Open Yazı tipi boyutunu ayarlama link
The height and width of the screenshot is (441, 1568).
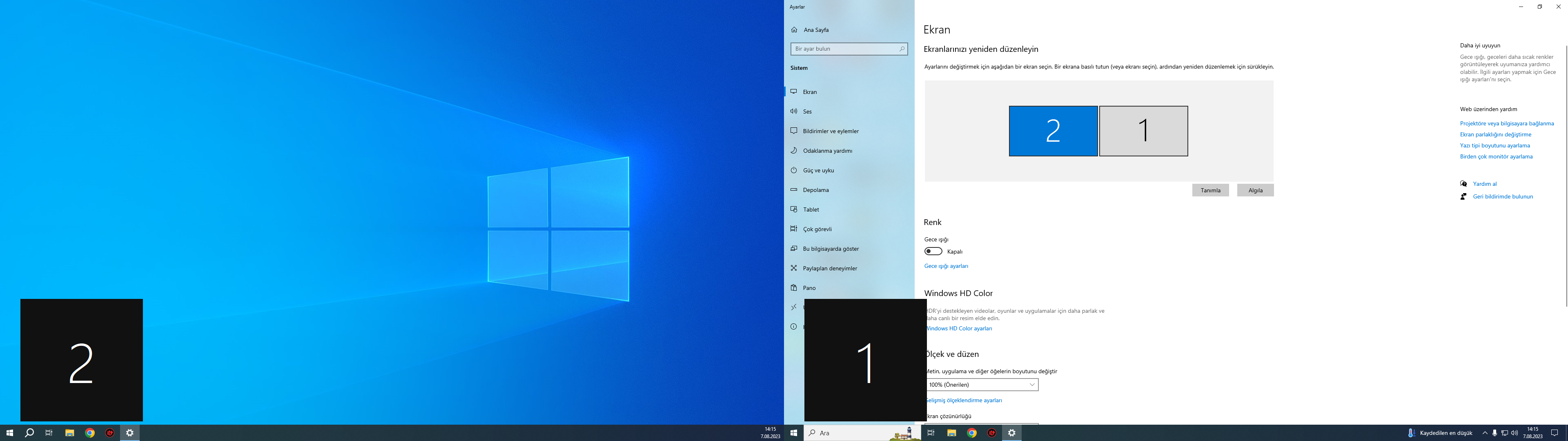coord(1494,146)
